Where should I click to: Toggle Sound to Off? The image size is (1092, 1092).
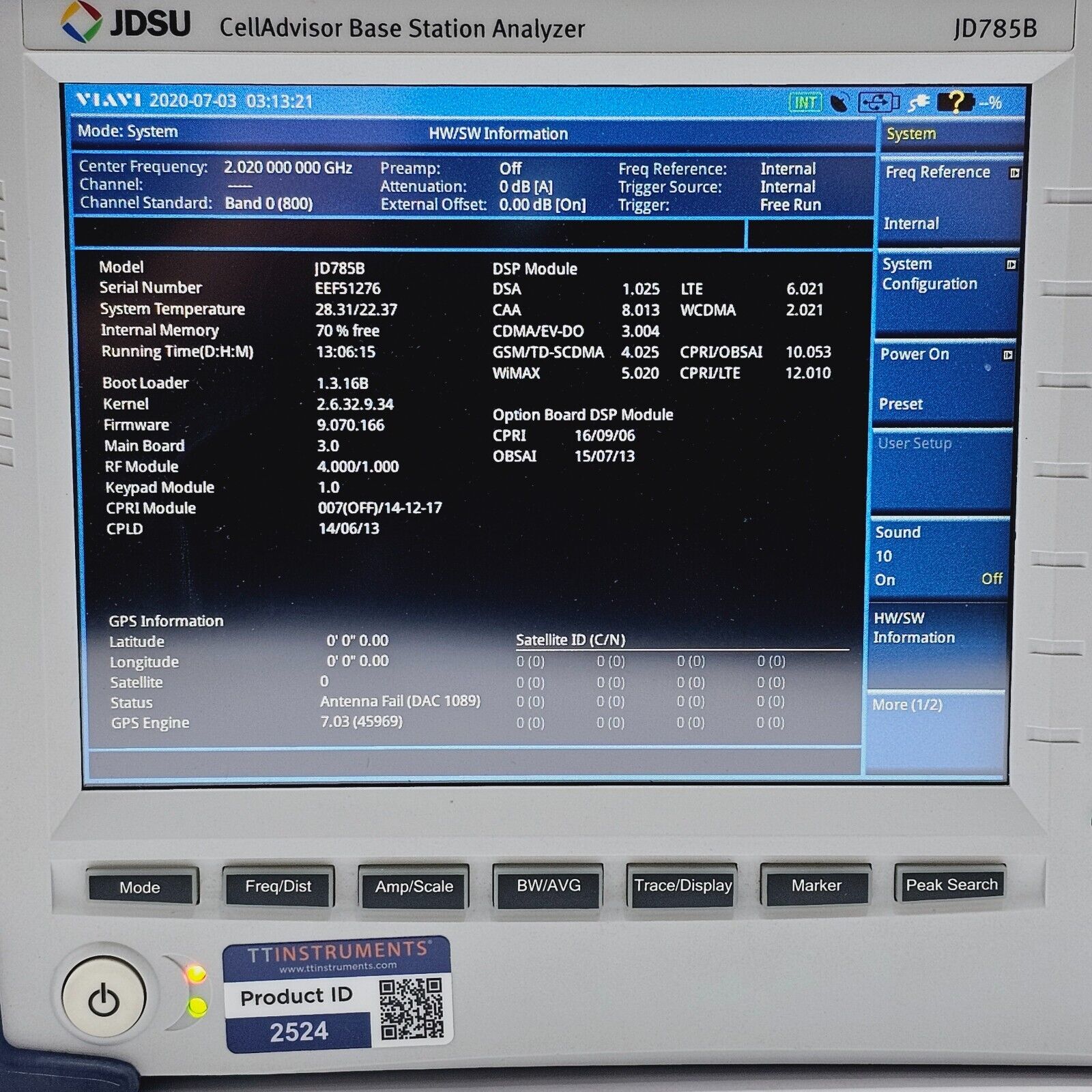tap(991, 579)
